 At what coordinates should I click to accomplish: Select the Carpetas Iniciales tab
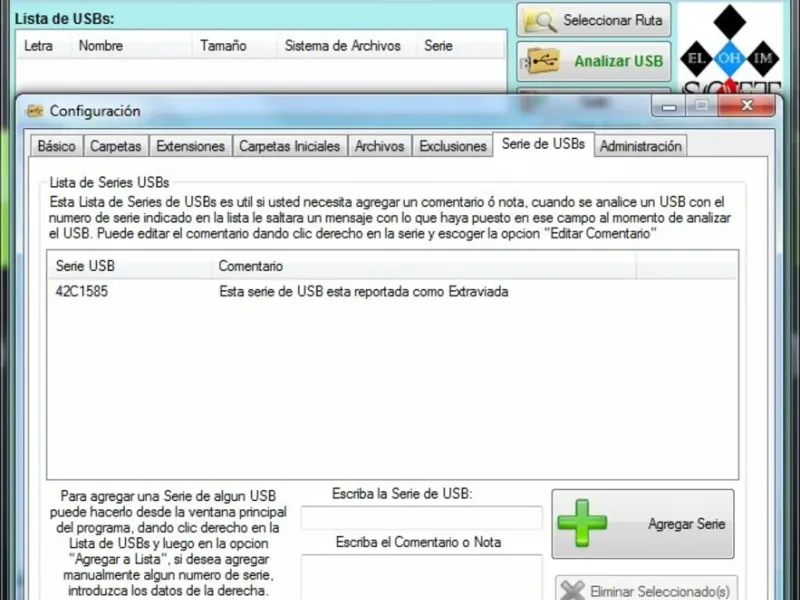pyautogui.click(x=289, y=146)
